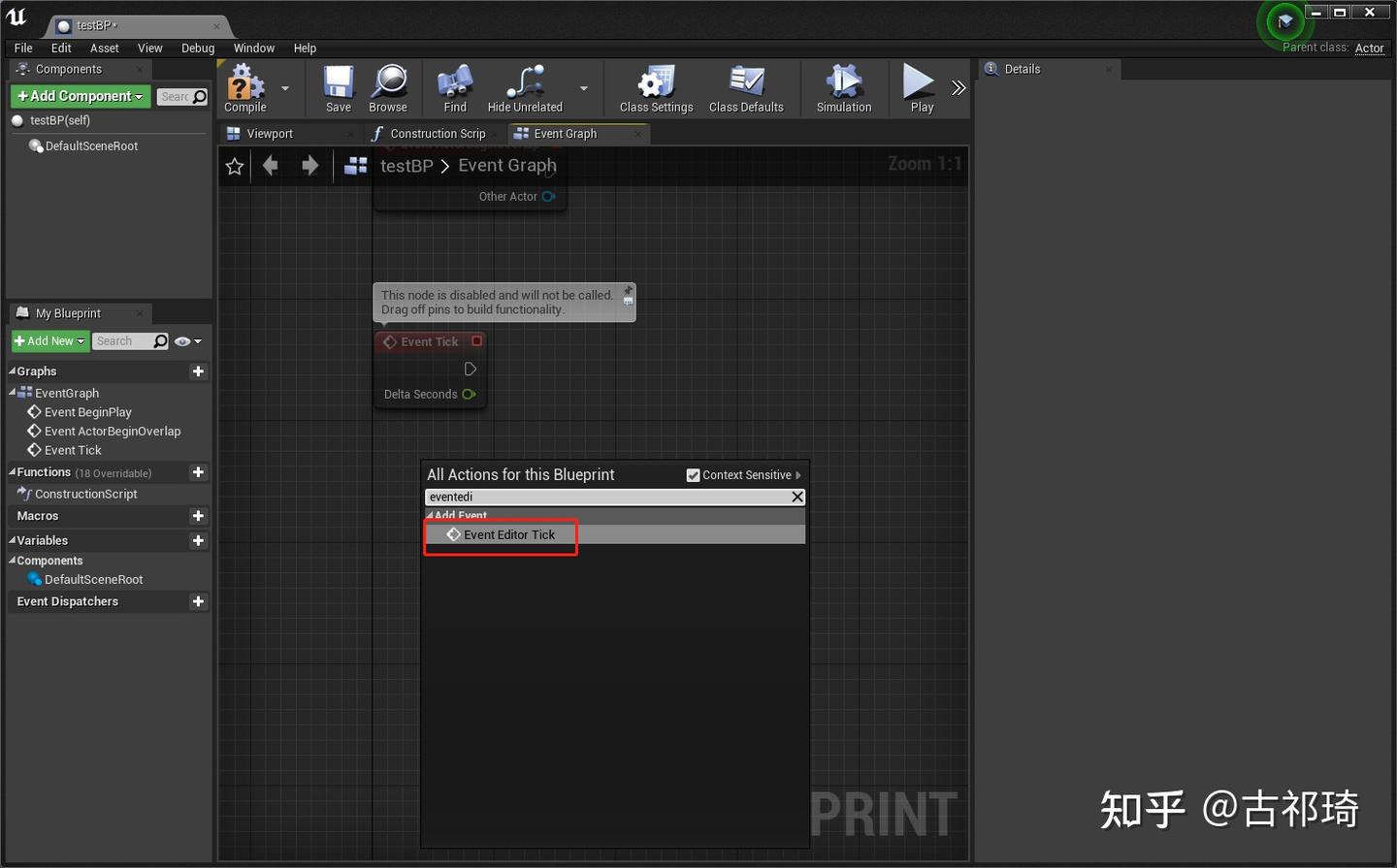The height and width of the screenshot is (868, 1397).
Task: Re-enable the disabled Event Tick node checkbox
Action: 474,341
